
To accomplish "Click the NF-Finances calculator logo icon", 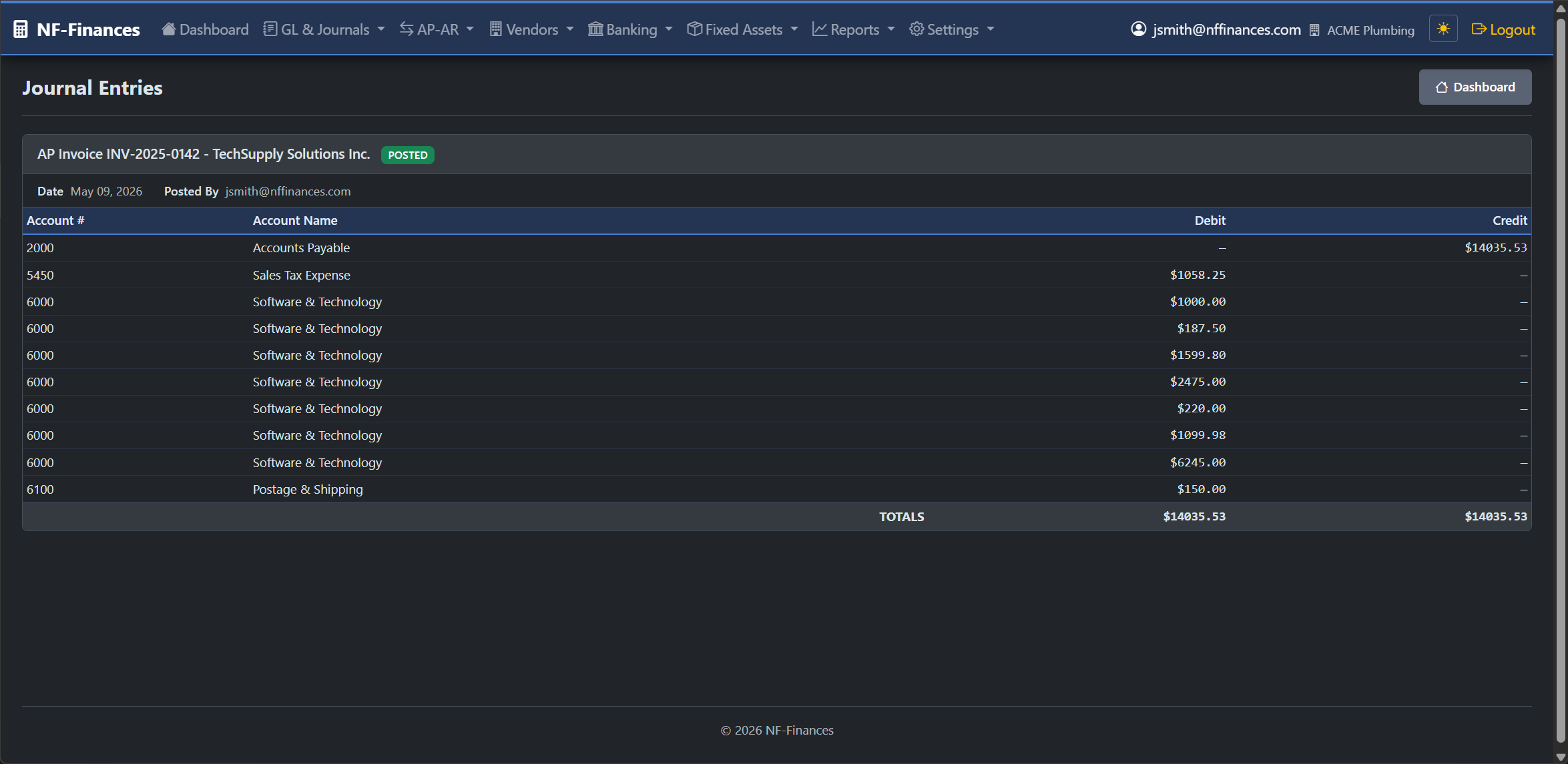I will (21, 29).
